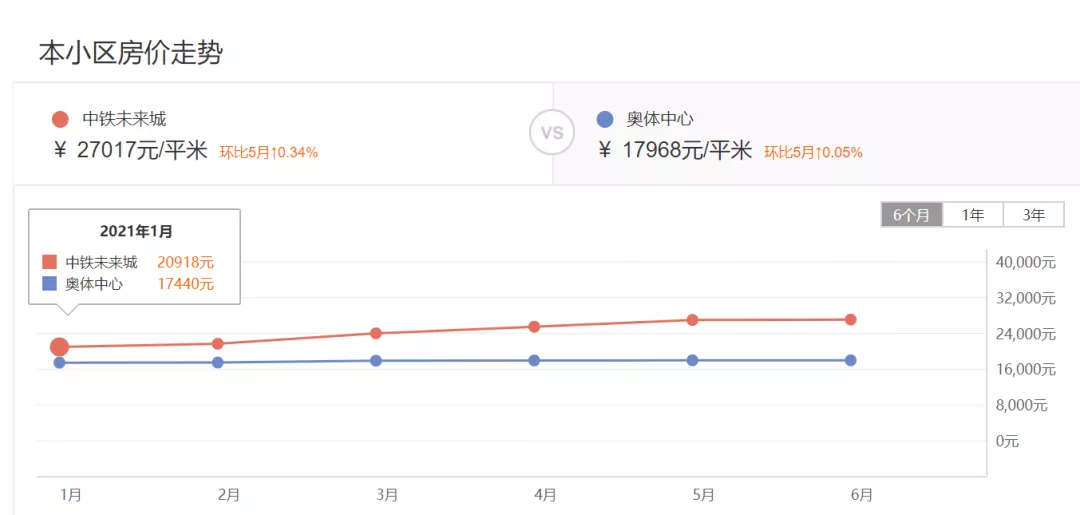Switch to the 3年 time range
This screenshot has width=1080, height=515.
1033,215
